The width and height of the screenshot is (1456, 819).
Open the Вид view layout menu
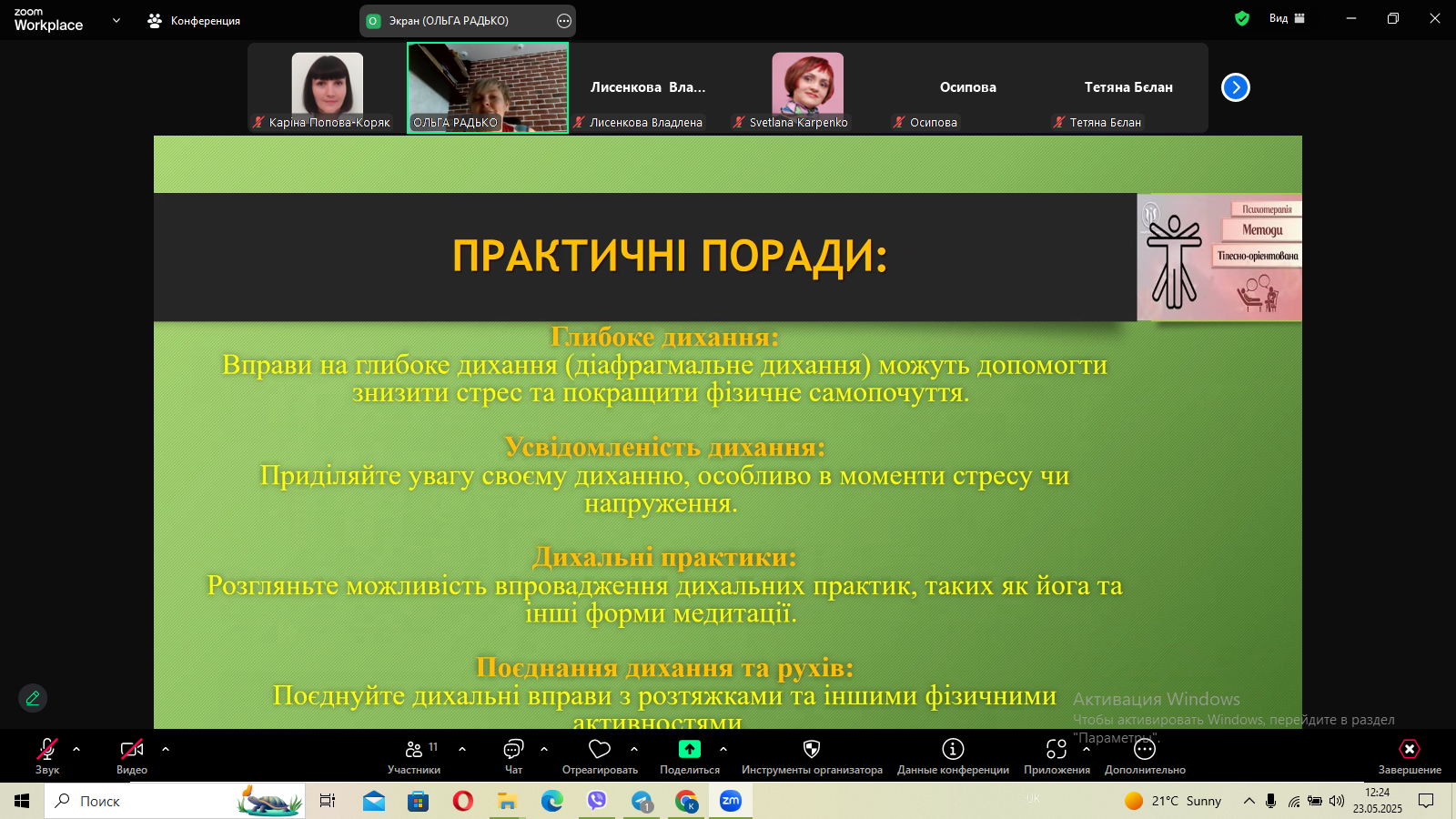[x=1287, y=18]
